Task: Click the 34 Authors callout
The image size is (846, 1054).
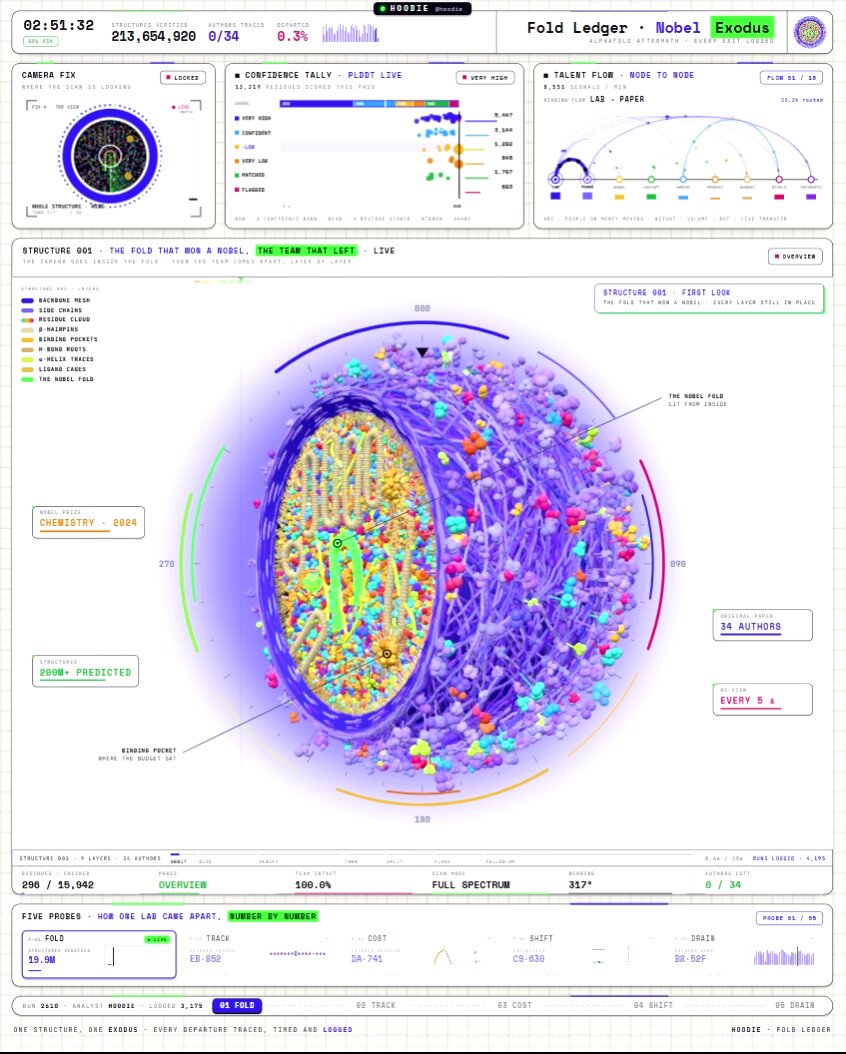Action: coord(763,625)
